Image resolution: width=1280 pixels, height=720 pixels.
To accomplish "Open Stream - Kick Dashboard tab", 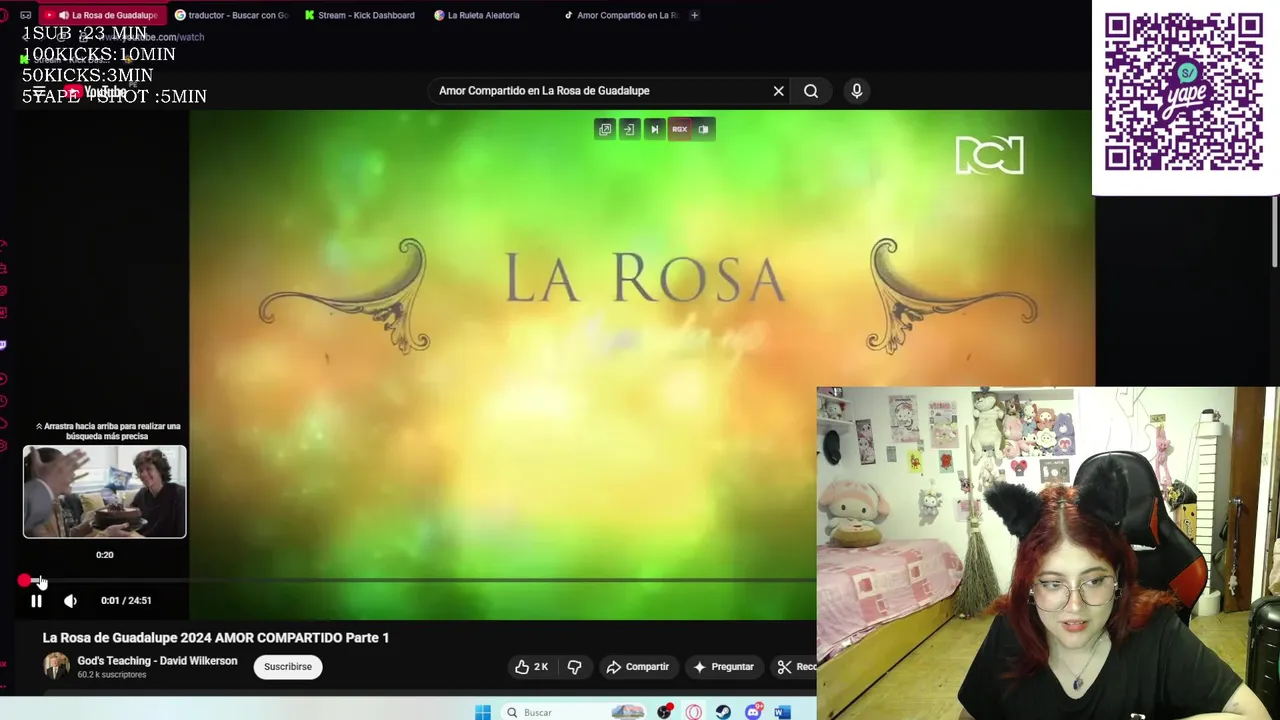I will coord(361,15).
